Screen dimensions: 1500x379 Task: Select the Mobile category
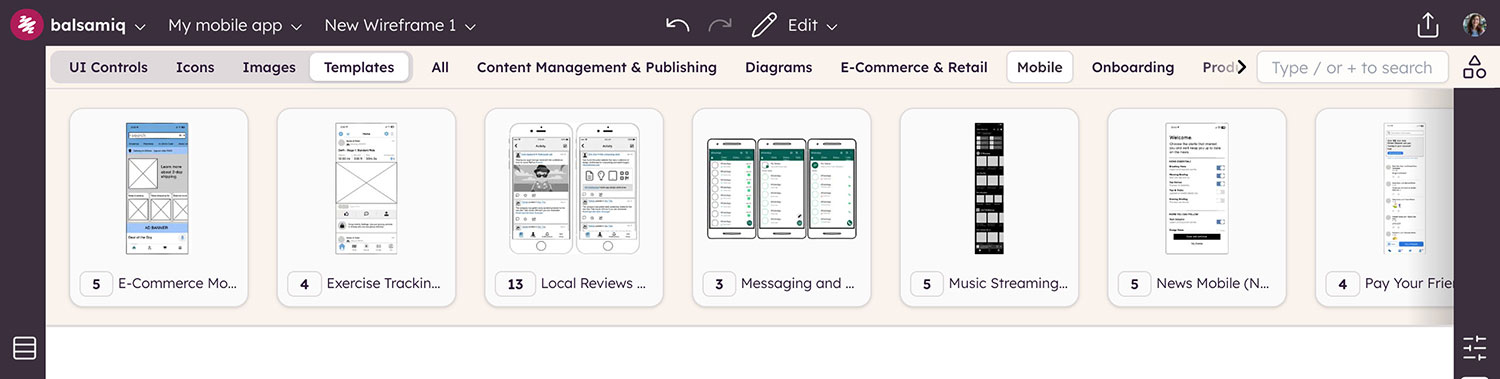pyautogui.click(x=1039, y=67)
